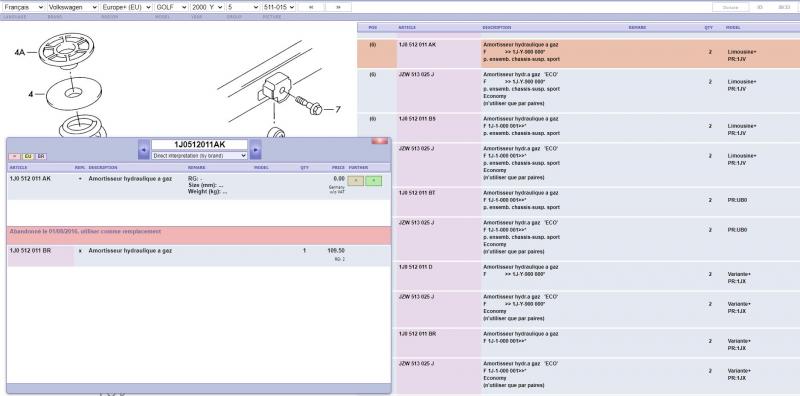Image resolution: width=800 pixels, height=396 pixels.
Task: Open the Volkswagen brand dropdown
Action: point(72,7)
